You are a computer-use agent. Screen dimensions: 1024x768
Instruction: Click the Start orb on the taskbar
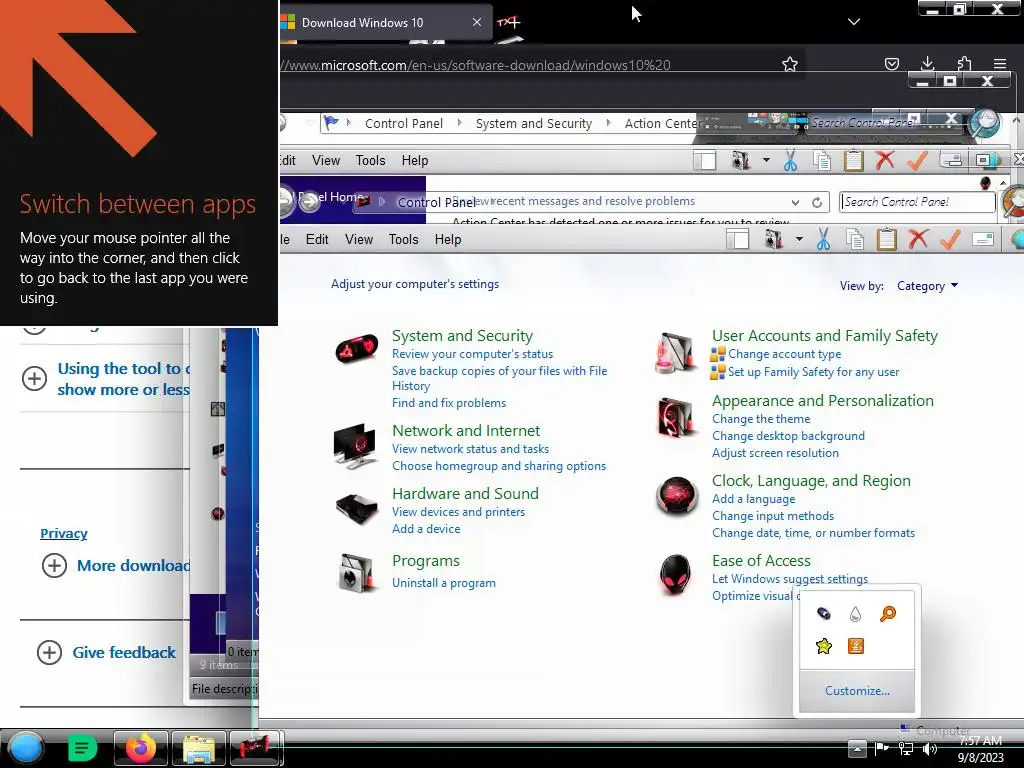coord(25,748)
